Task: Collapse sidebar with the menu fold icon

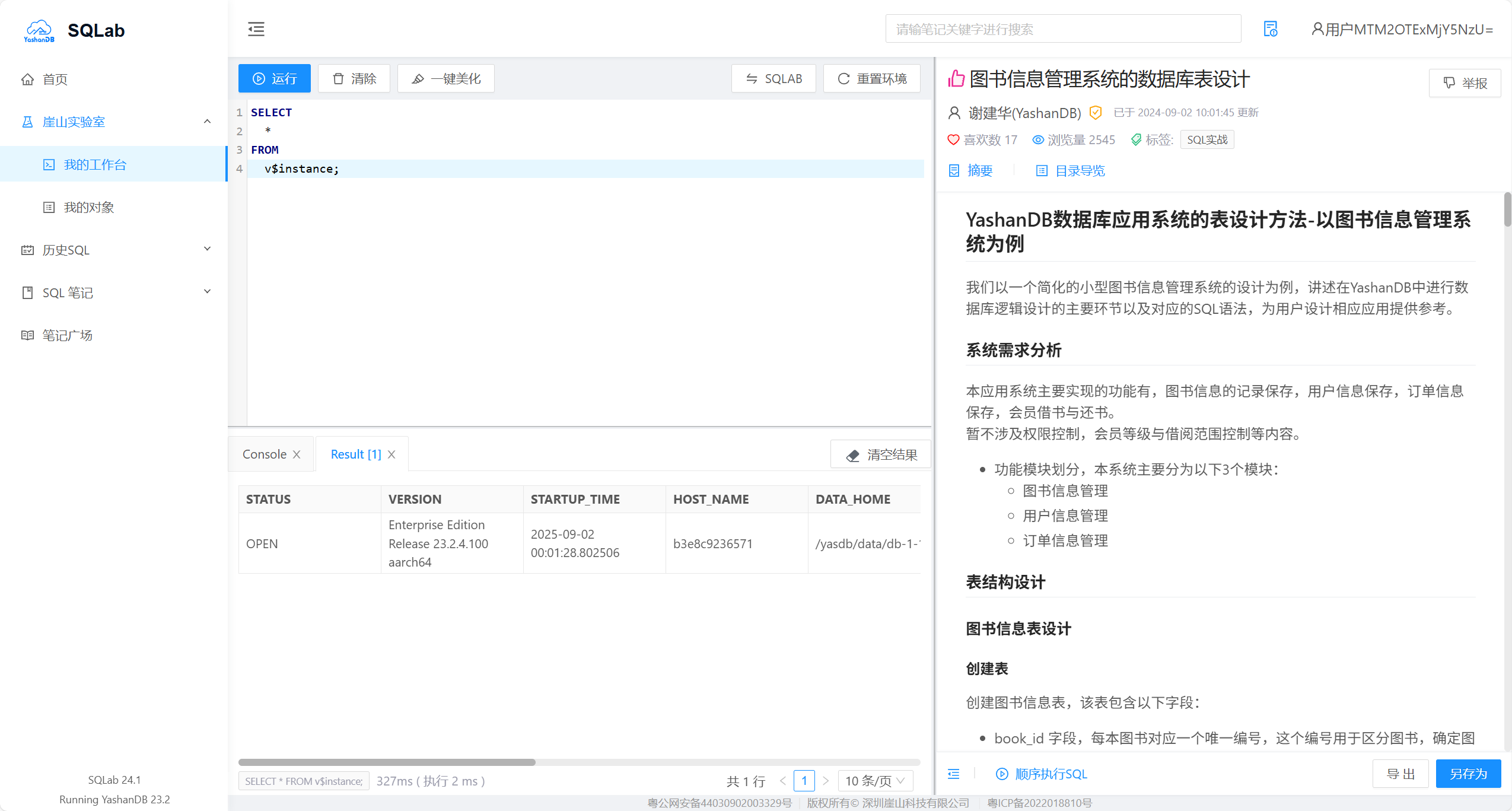Action: point(256,29)
